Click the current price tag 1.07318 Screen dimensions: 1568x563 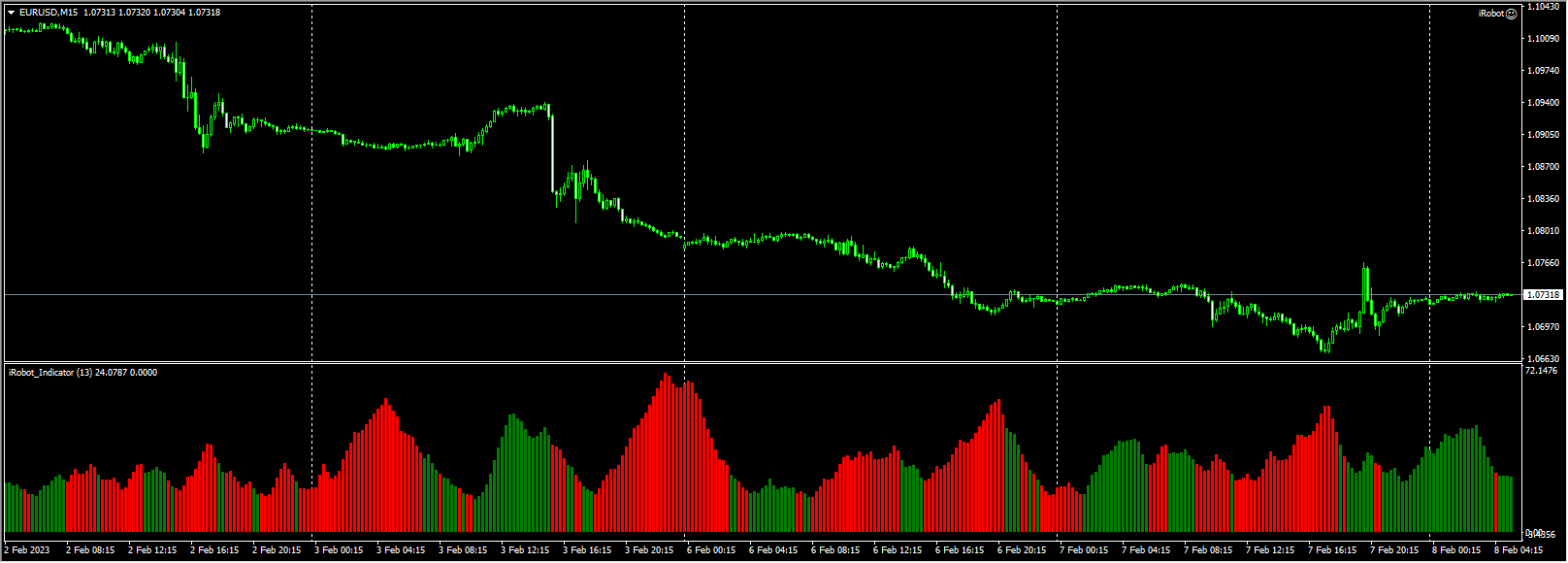(x=1543, y=294)
